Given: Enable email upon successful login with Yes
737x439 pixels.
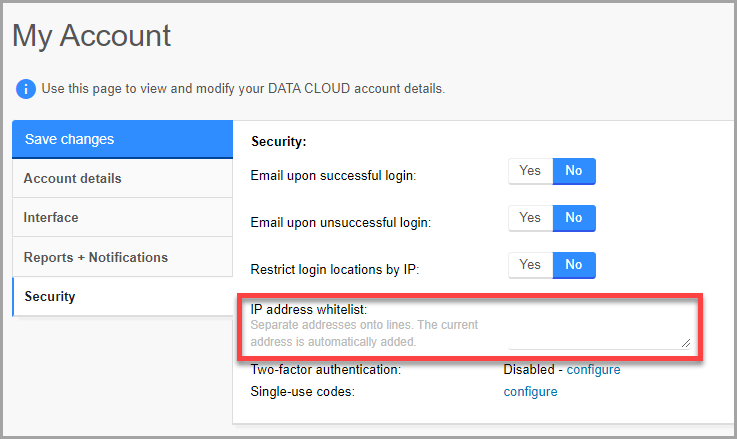Looking at the screenshot, I should (x=530, y=171).
